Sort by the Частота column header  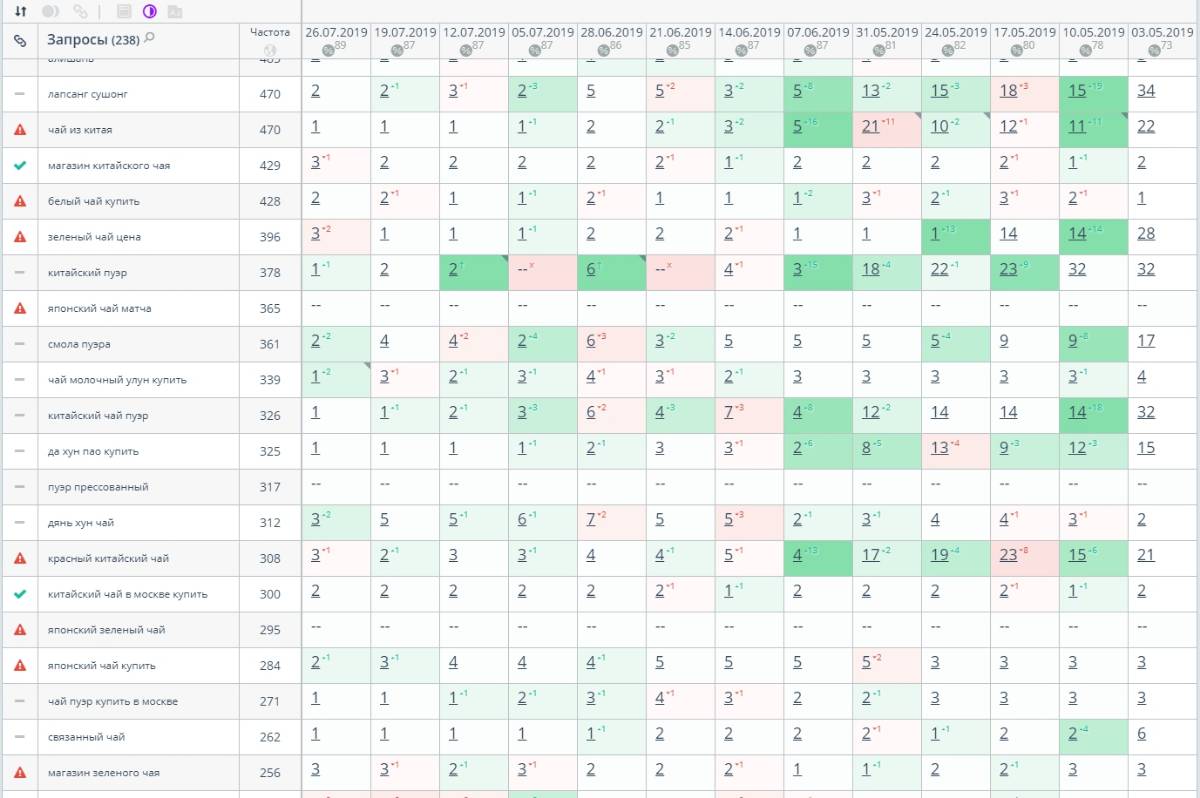coord(270,33)
